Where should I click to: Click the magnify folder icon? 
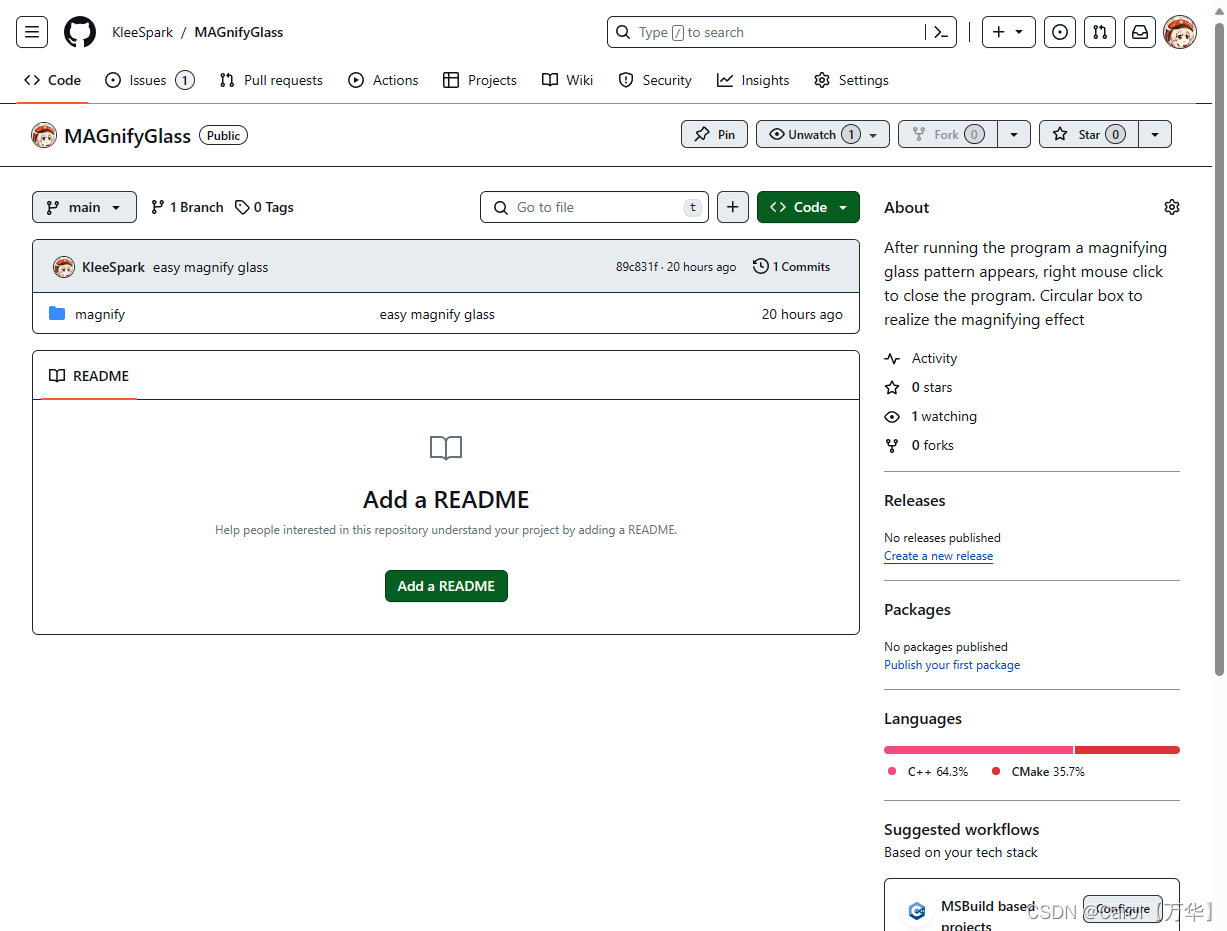point(57,314)
